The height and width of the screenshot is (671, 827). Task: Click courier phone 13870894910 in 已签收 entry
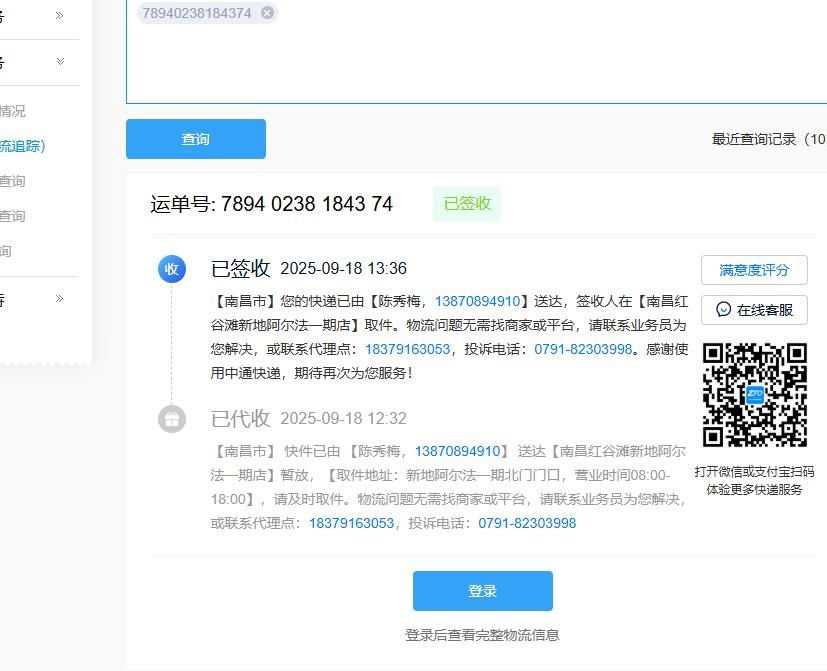pyautogui.click(x=477, y=301)
